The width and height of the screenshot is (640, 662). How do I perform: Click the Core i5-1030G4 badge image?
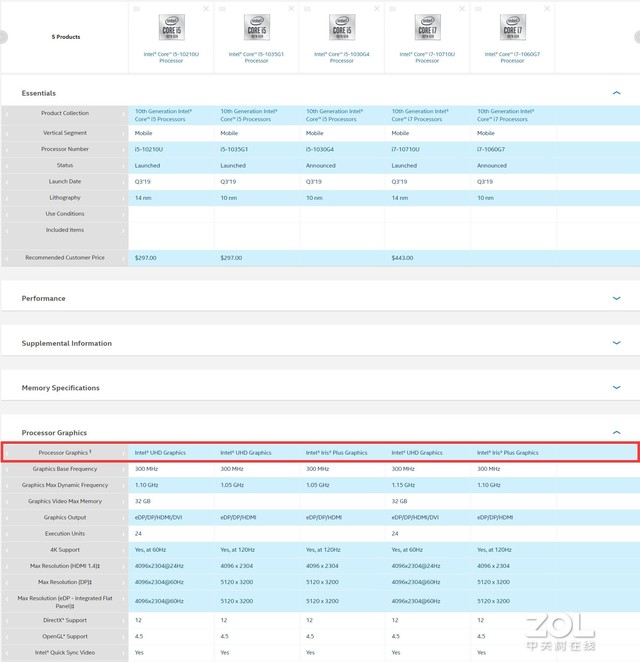coord(342,28)
